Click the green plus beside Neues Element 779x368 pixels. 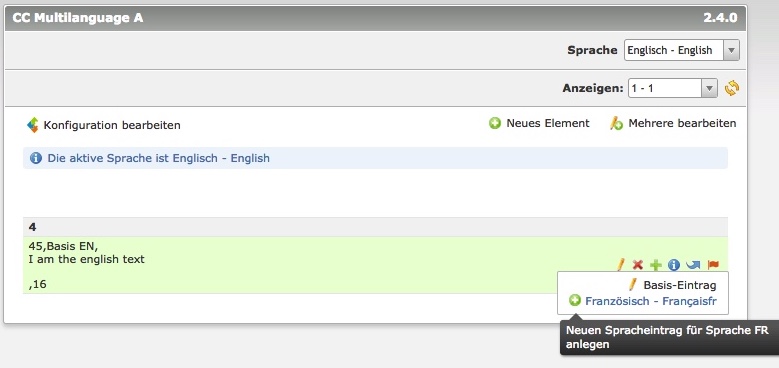495,123
